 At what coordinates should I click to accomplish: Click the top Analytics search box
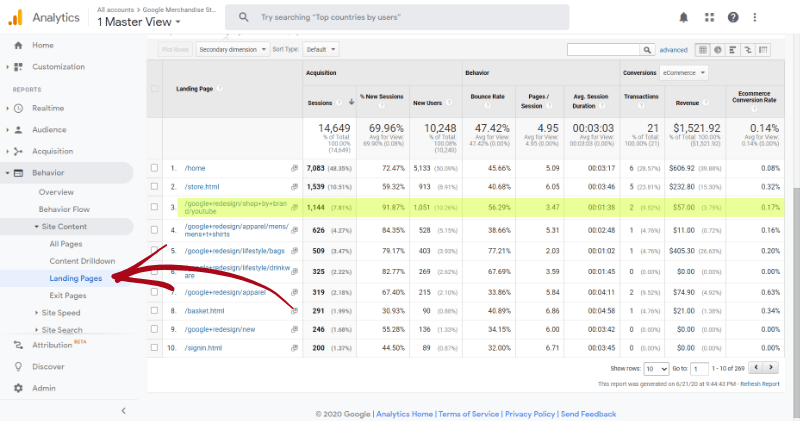pos(397,17)
